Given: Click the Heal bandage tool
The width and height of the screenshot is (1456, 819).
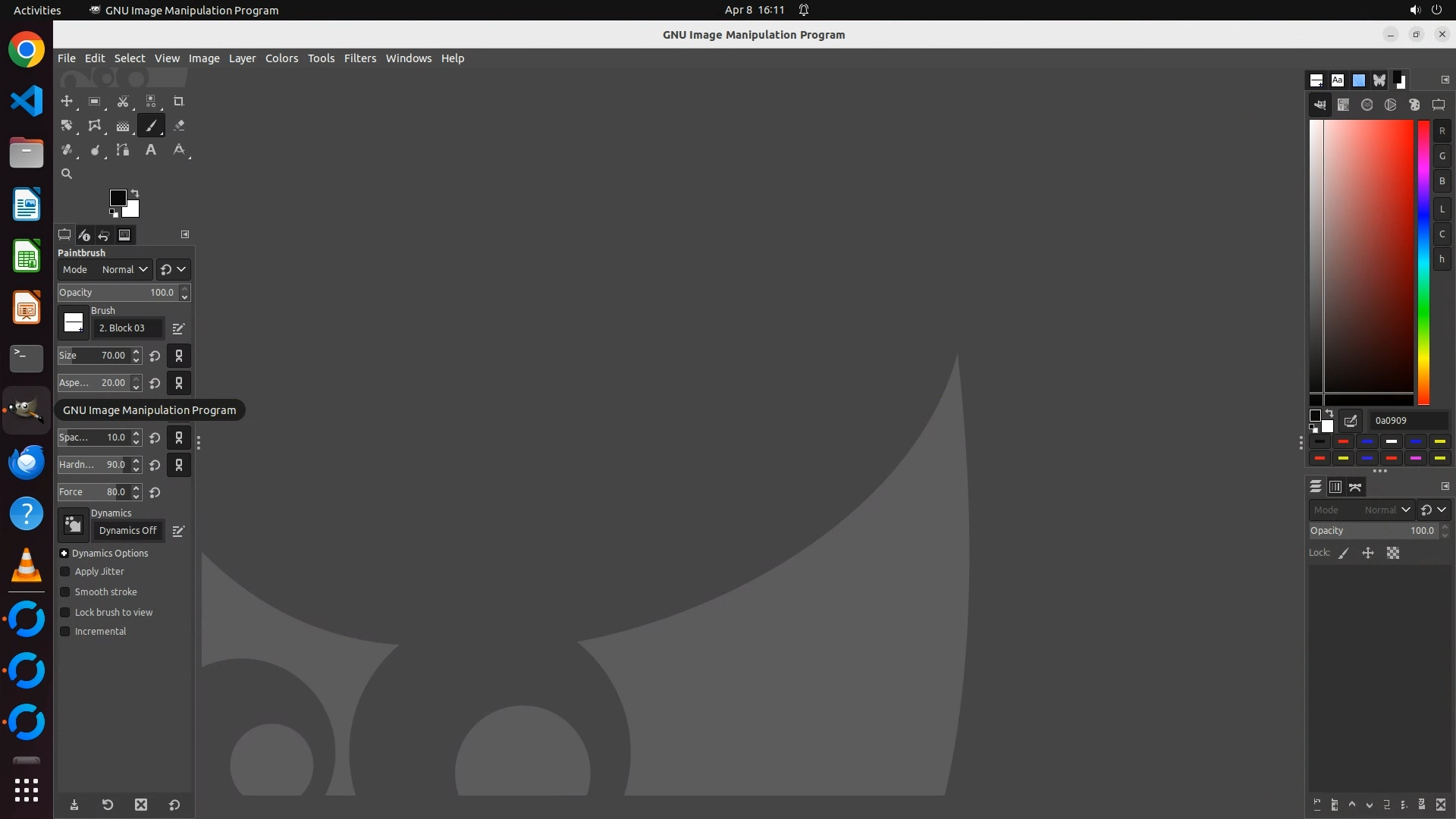Looking at the screenshot, I should [x=67, y=150].
